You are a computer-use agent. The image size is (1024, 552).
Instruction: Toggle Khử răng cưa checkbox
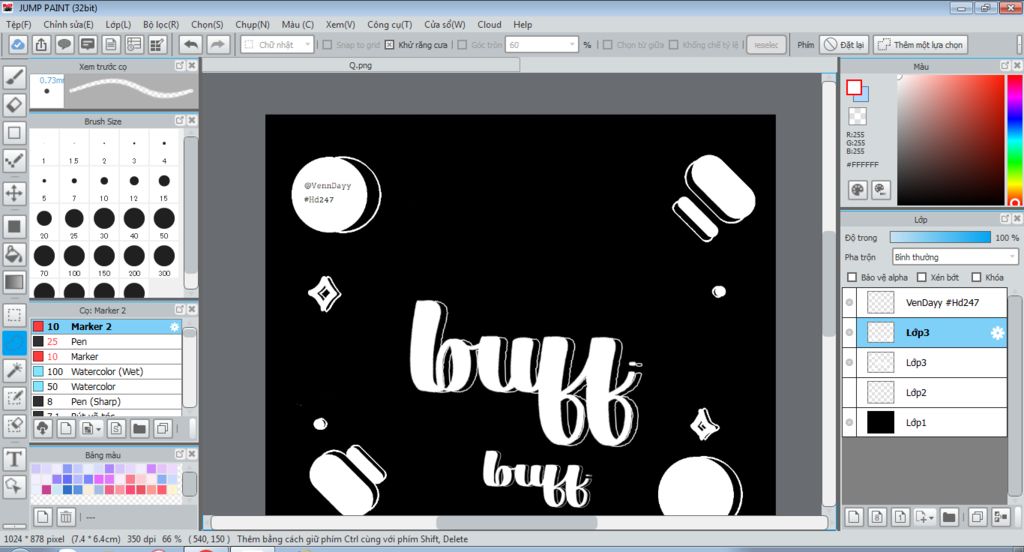coord(389,45)
